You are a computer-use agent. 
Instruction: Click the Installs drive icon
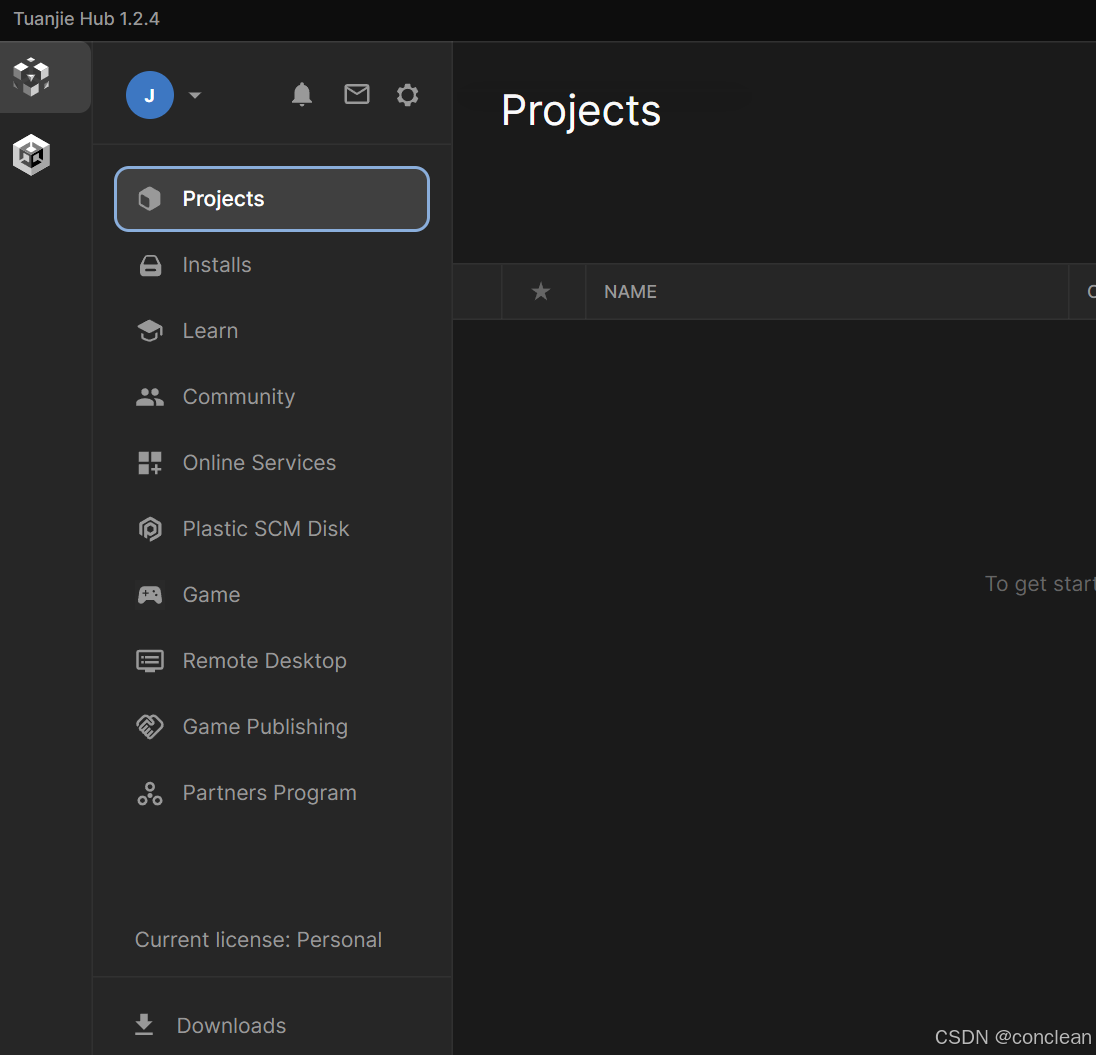pos(150,266)
